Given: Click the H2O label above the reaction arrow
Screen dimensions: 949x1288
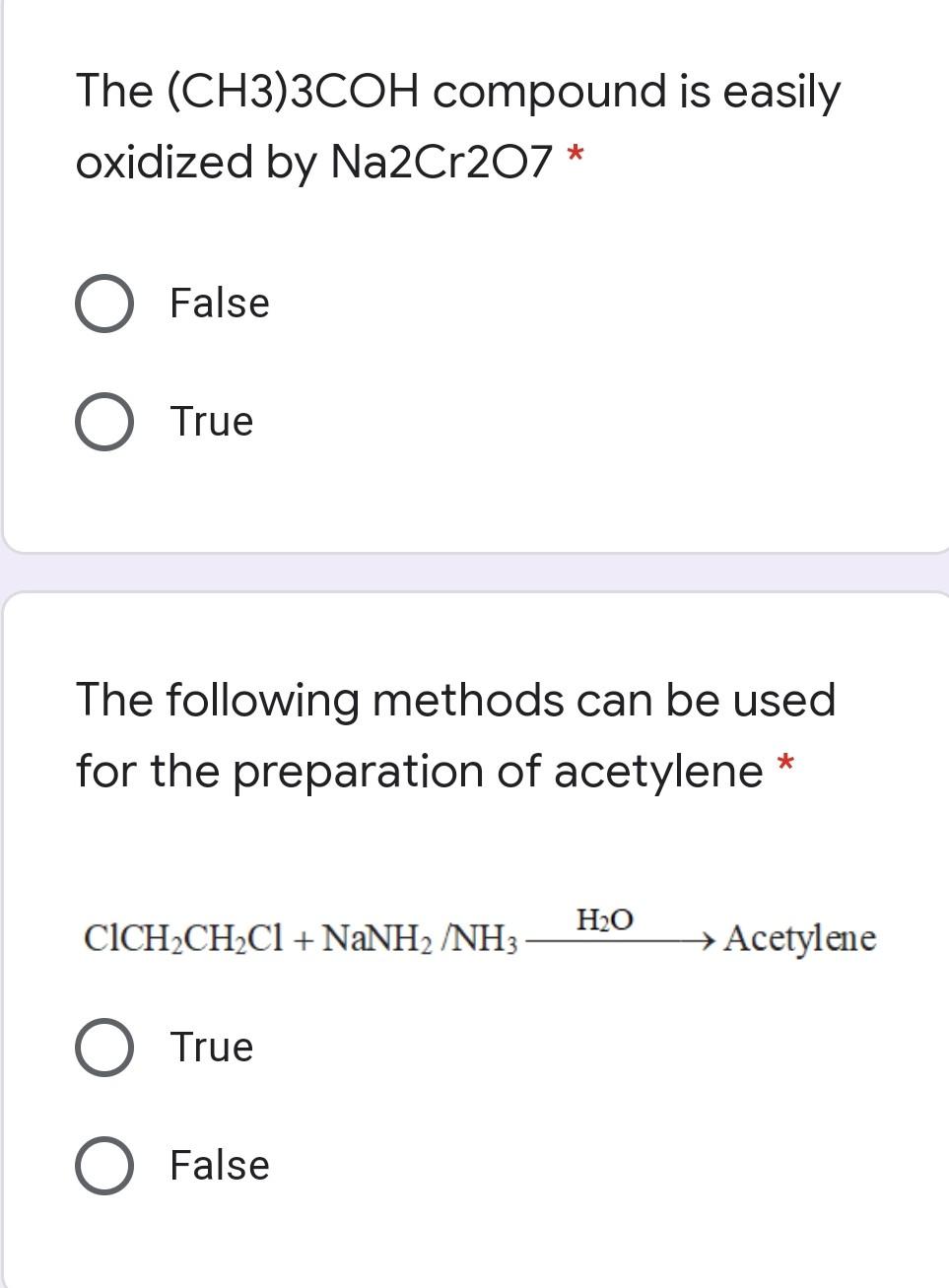Looking at the screenshot, I should click(x=603, y=920).
